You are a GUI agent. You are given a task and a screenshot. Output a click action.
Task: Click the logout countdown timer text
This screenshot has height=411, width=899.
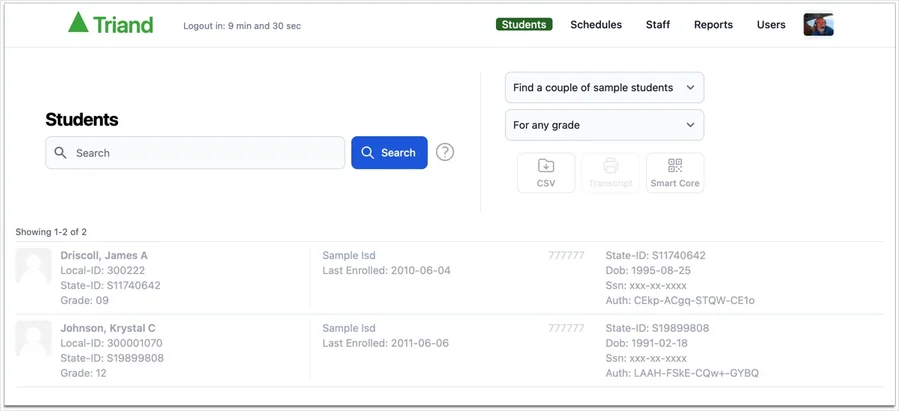[x=242, y=26]
